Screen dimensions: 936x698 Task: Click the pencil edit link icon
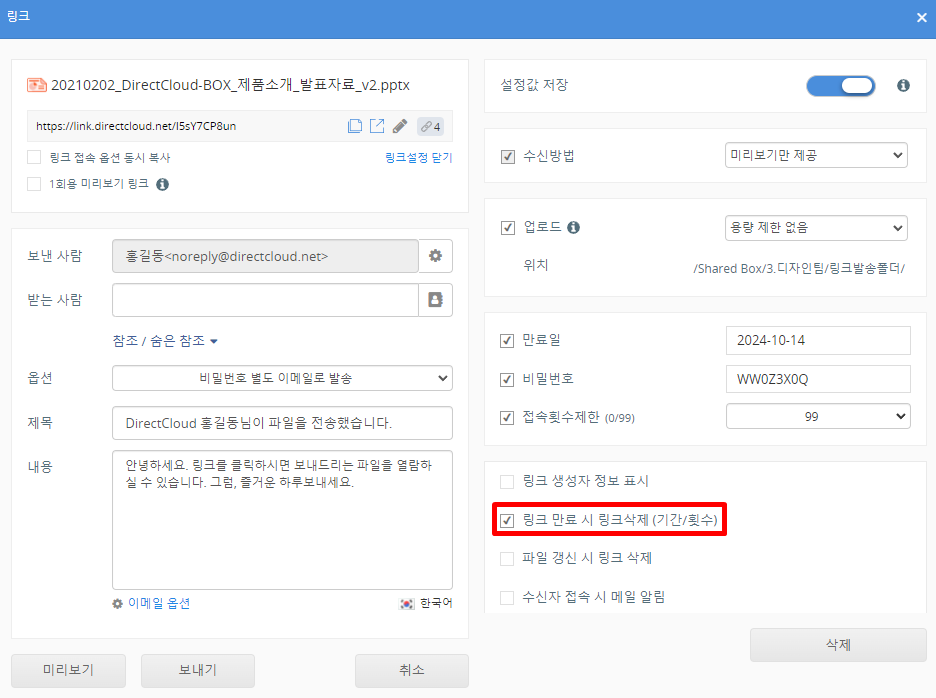(x=400, y=126)
